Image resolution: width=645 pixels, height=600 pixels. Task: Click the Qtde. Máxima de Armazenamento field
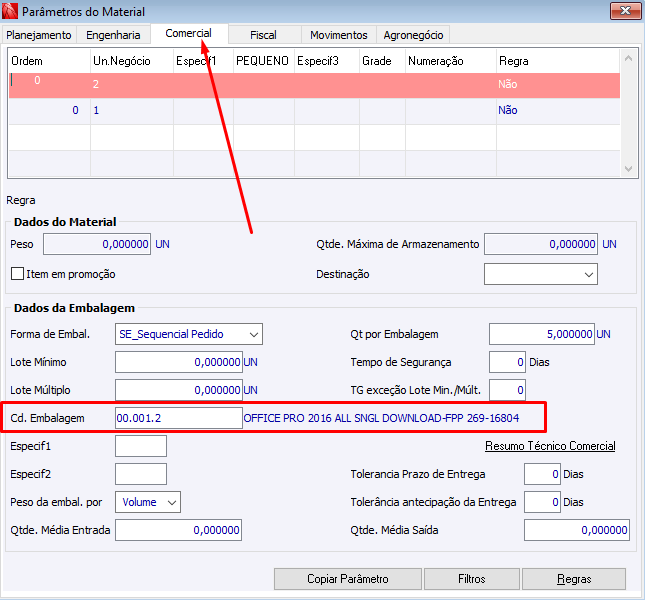pos(541,244)
